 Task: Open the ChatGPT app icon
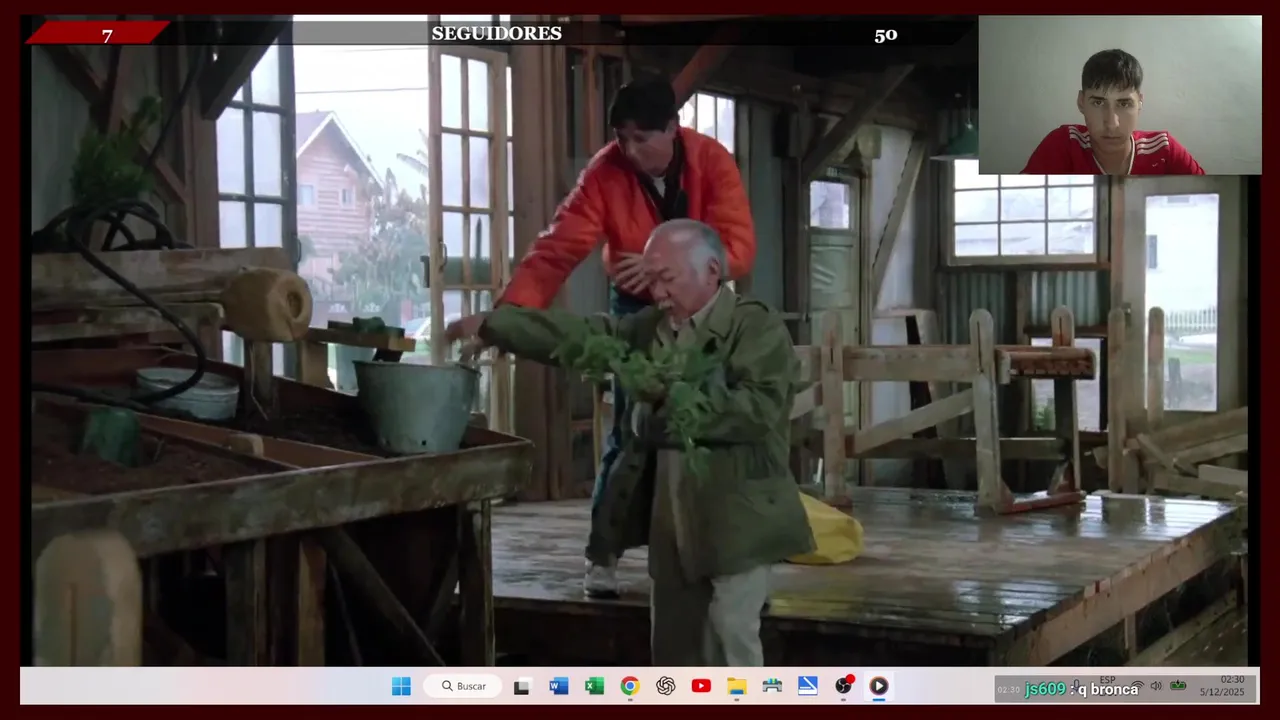(665, 686)
